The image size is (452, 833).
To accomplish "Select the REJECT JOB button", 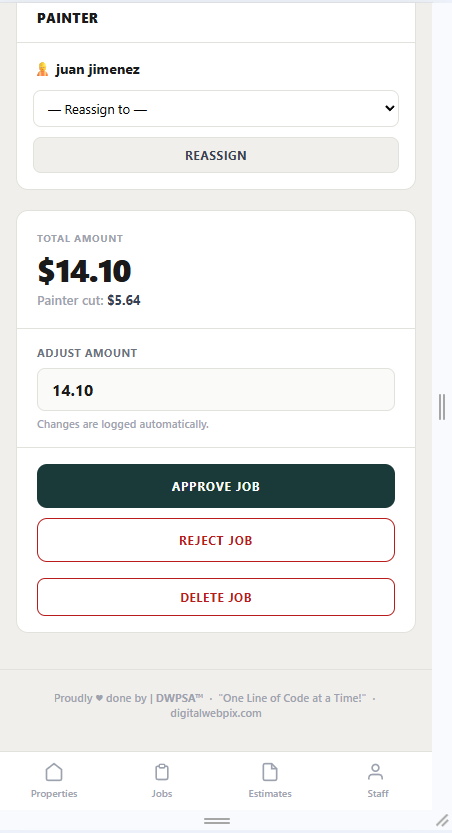I will (x=216, y=540).
